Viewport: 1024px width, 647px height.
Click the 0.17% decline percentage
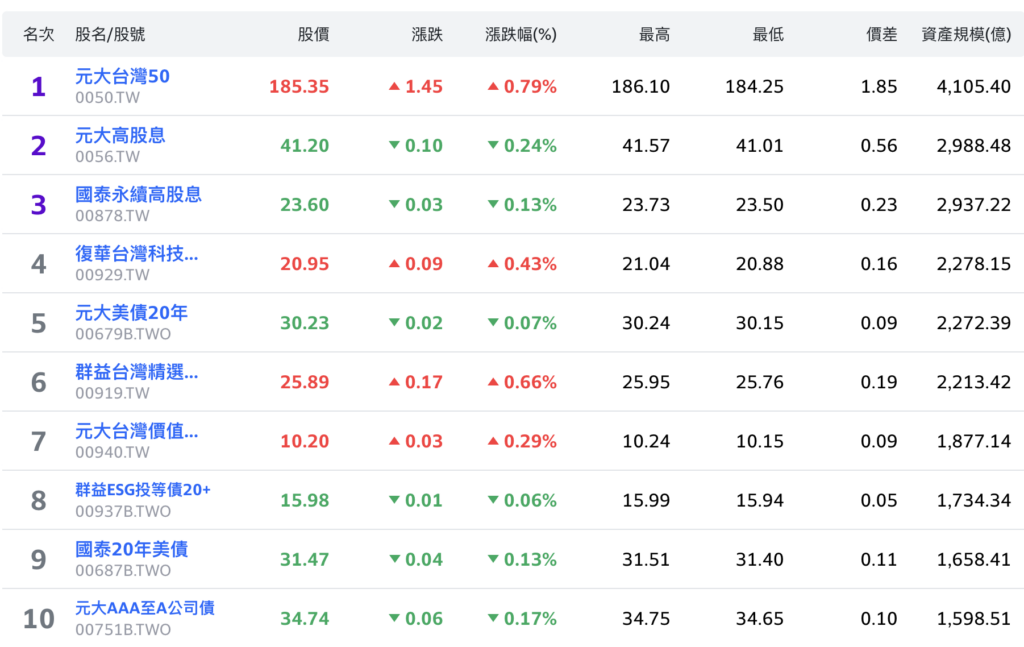click(x=522, y=619)
